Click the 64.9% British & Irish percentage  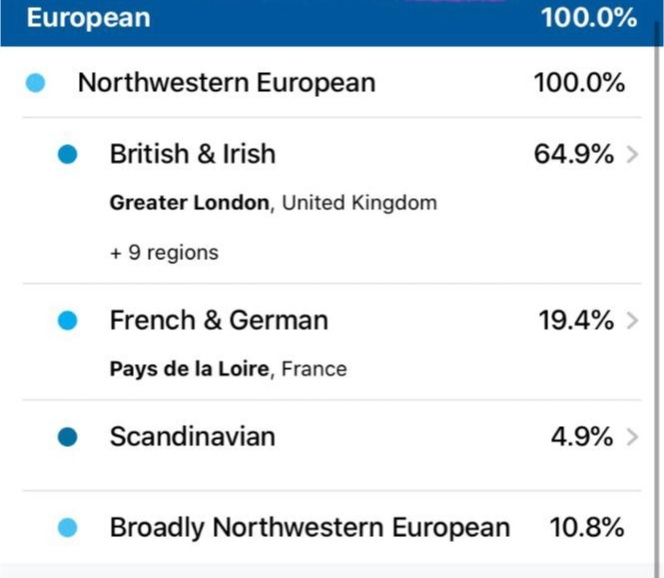coord(573,155)
